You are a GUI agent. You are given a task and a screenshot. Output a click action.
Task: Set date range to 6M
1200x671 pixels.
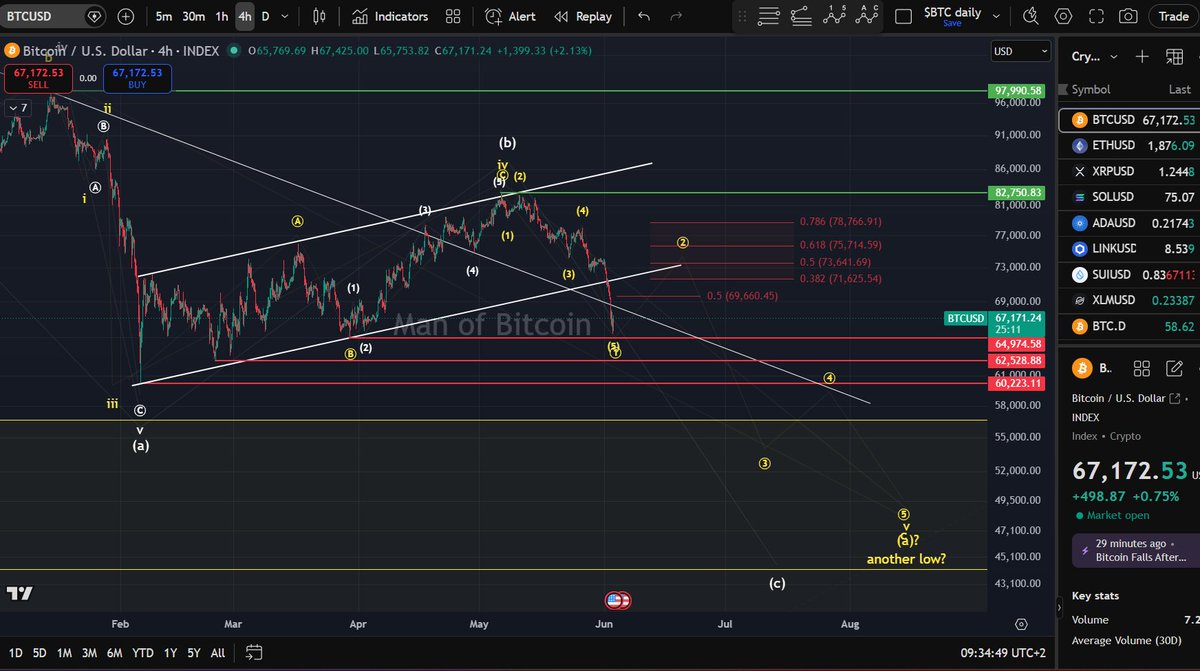pos(114,653)
